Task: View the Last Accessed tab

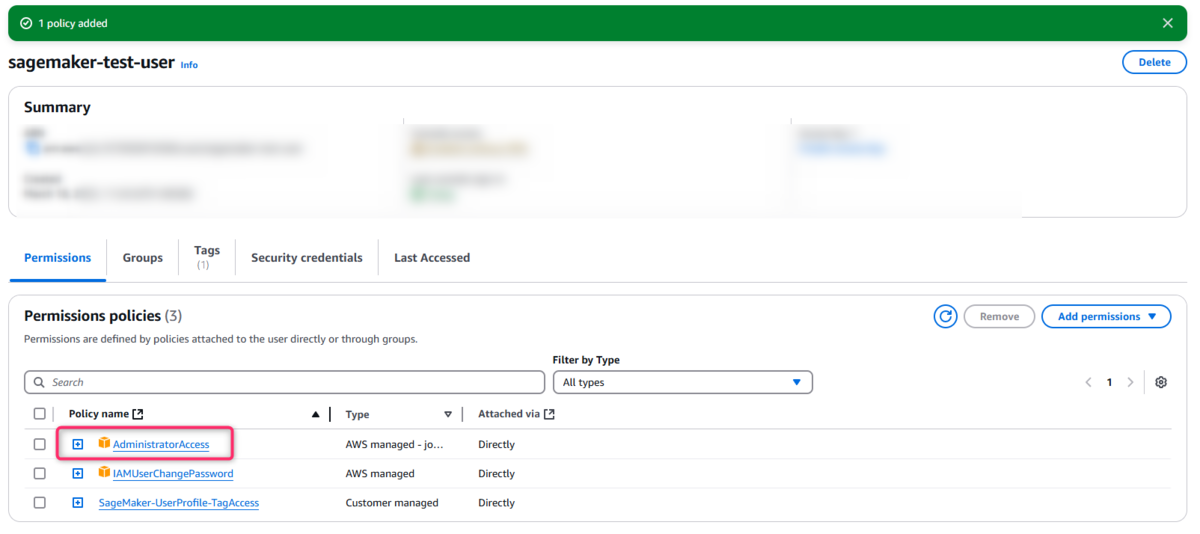Action: tap(432, 257)
